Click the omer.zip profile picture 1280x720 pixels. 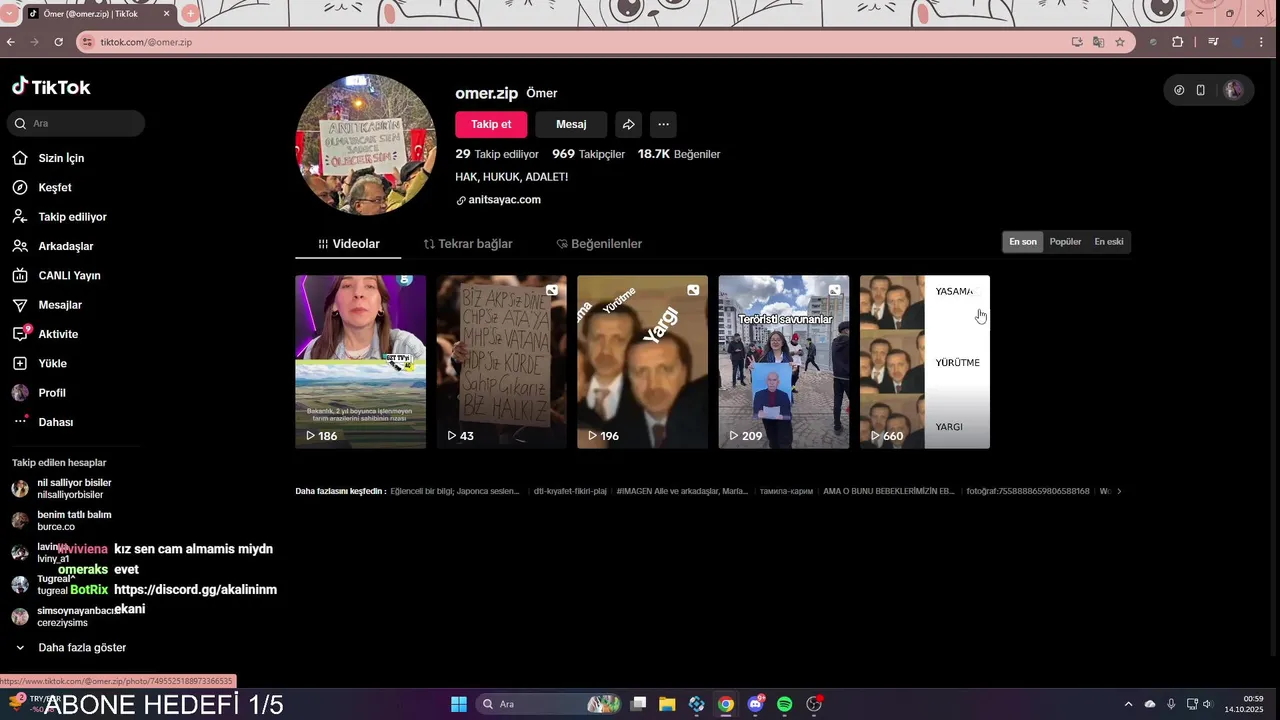pos(366,144)
